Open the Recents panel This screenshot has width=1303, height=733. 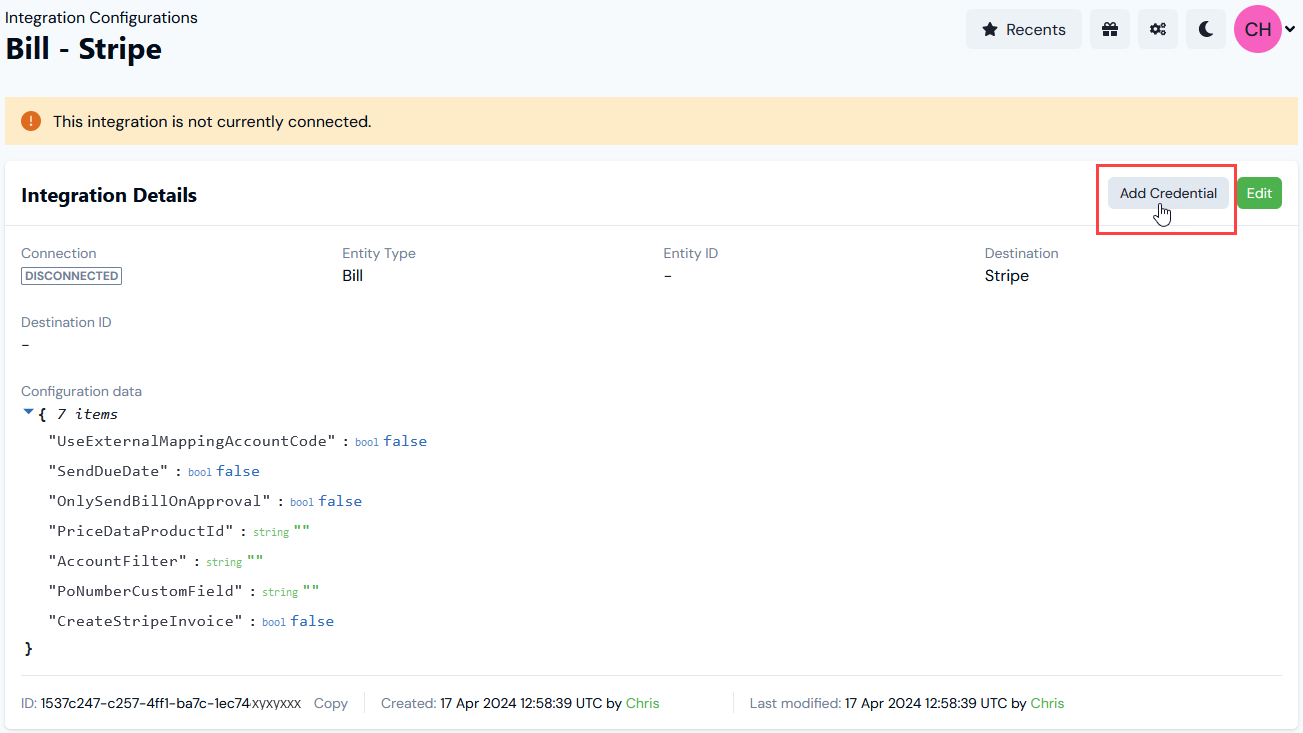[1024, 29]
